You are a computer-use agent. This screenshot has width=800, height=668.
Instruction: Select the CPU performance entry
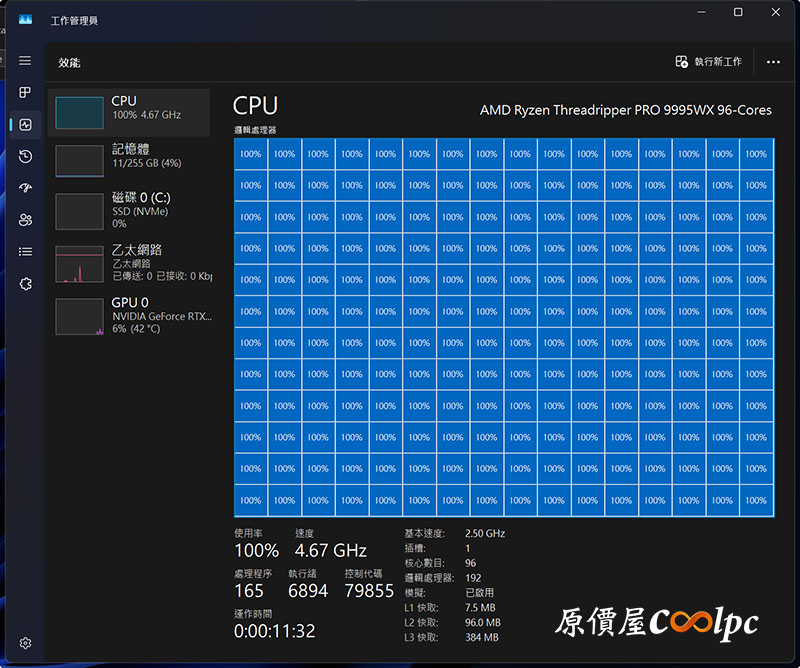(129, 113)
